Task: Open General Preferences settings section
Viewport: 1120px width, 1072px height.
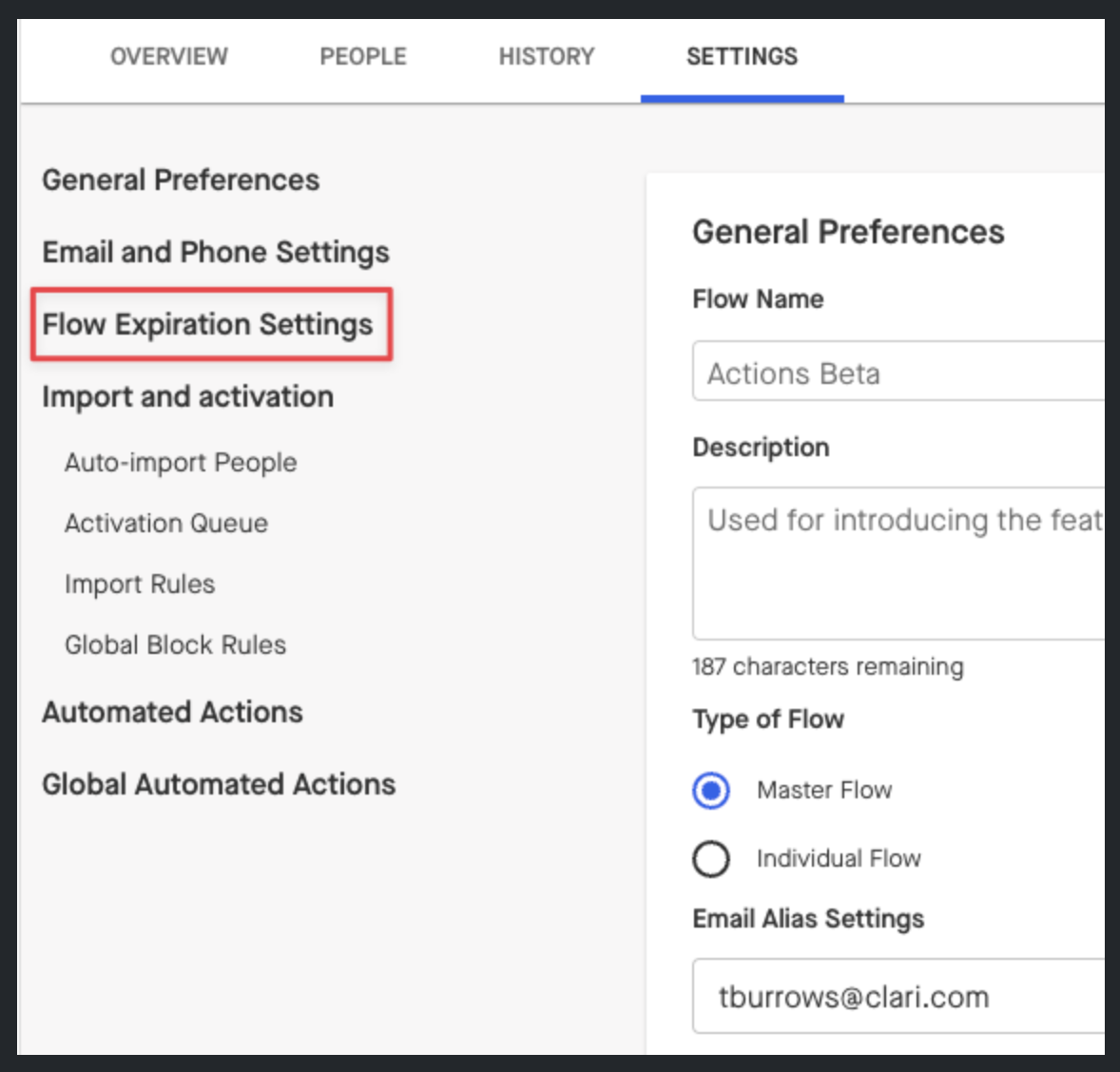Action: point(180,180)
